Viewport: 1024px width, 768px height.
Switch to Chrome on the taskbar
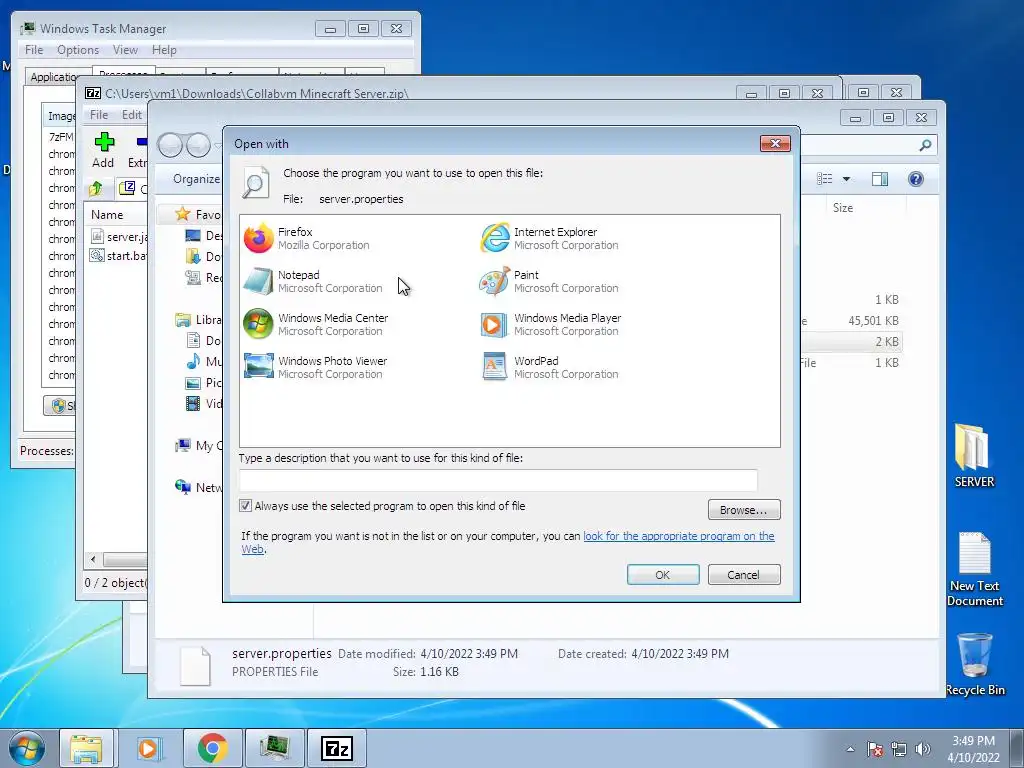point(212,748)
